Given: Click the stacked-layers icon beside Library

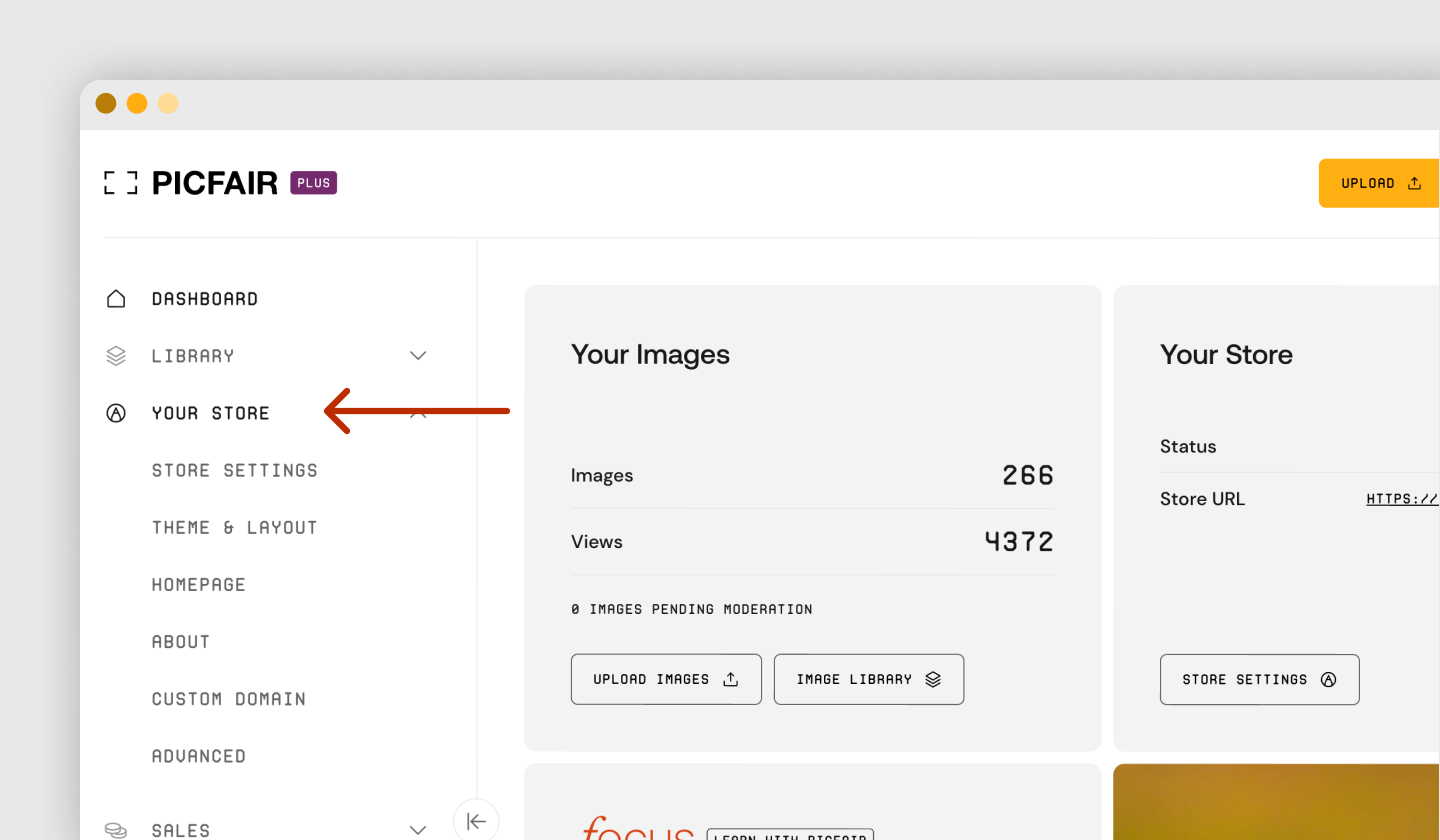Looking at the screenshot, I should click(x=115, y=355).
